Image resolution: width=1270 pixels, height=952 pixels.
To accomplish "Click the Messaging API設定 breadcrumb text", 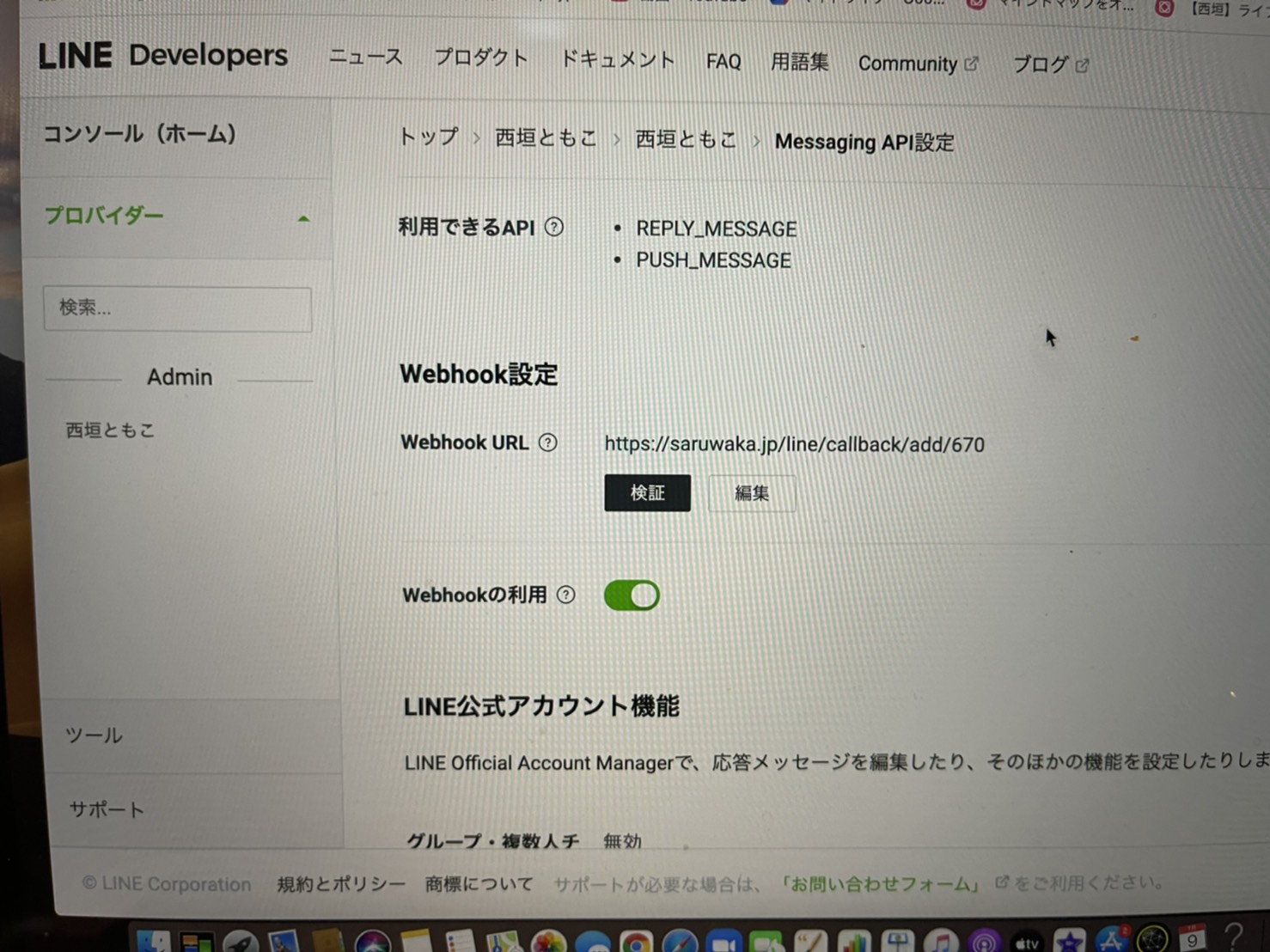I will (x=864, y=142).
